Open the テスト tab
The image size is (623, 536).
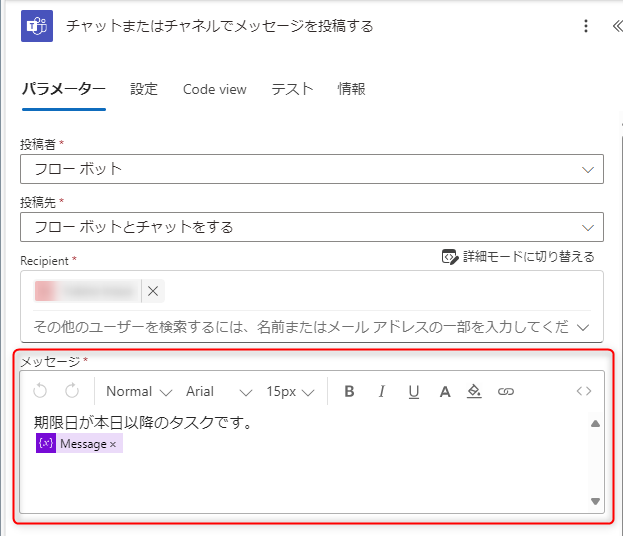(292, 89)
